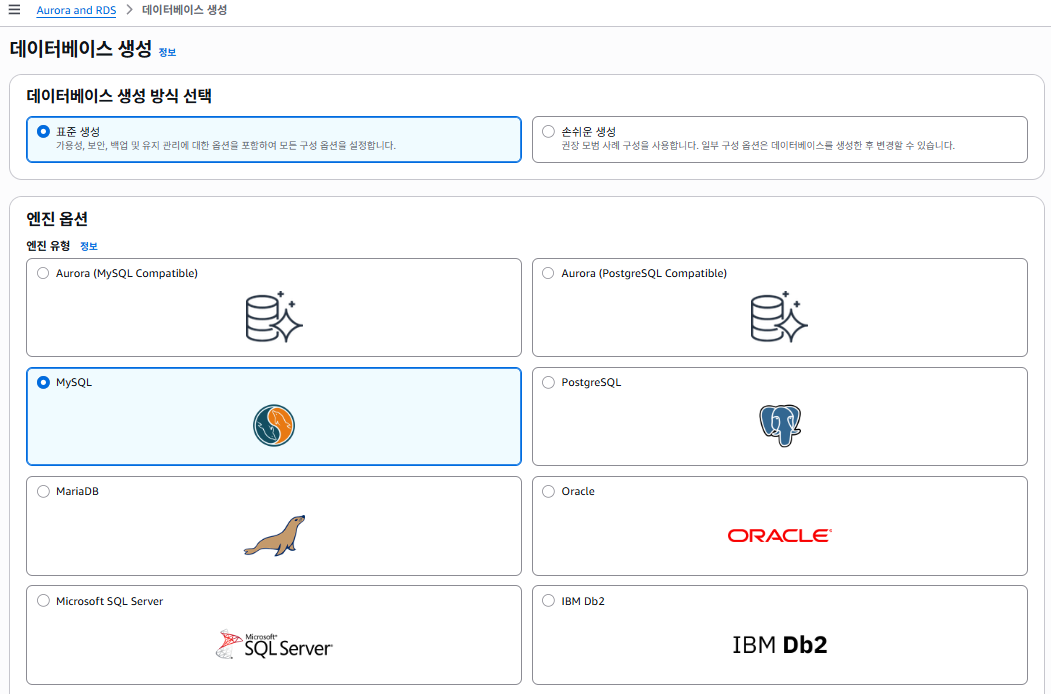1051x694 pixels.
Task: Click the MariaDB seal logo
Action: click(x=274, y=536)
